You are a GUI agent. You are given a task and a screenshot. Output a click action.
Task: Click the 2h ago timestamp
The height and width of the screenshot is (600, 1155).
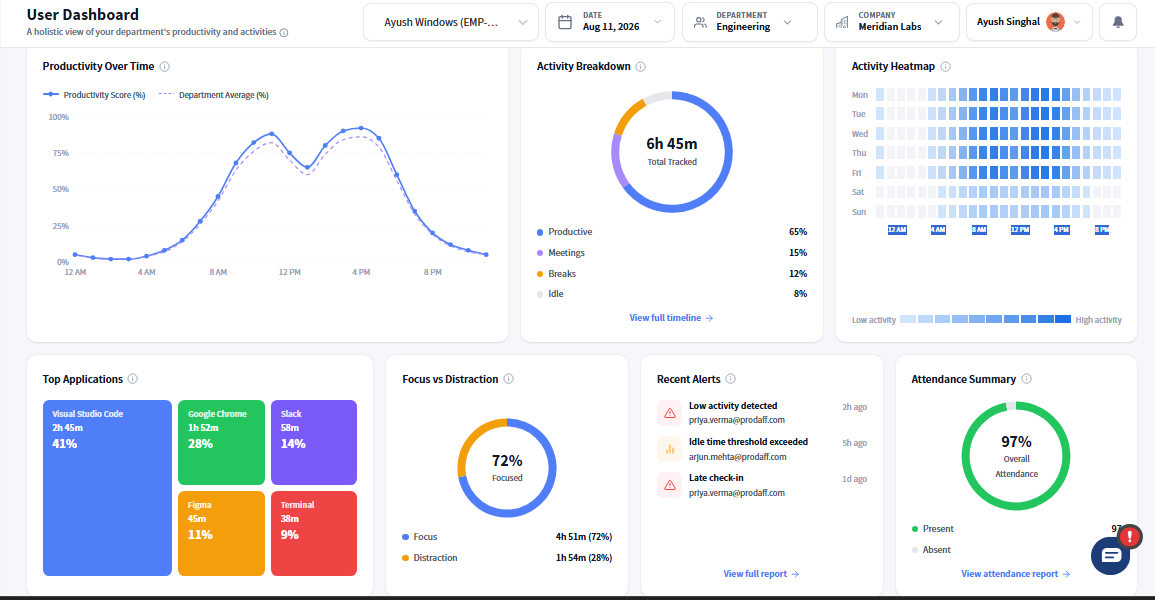(x=854, y=407)
